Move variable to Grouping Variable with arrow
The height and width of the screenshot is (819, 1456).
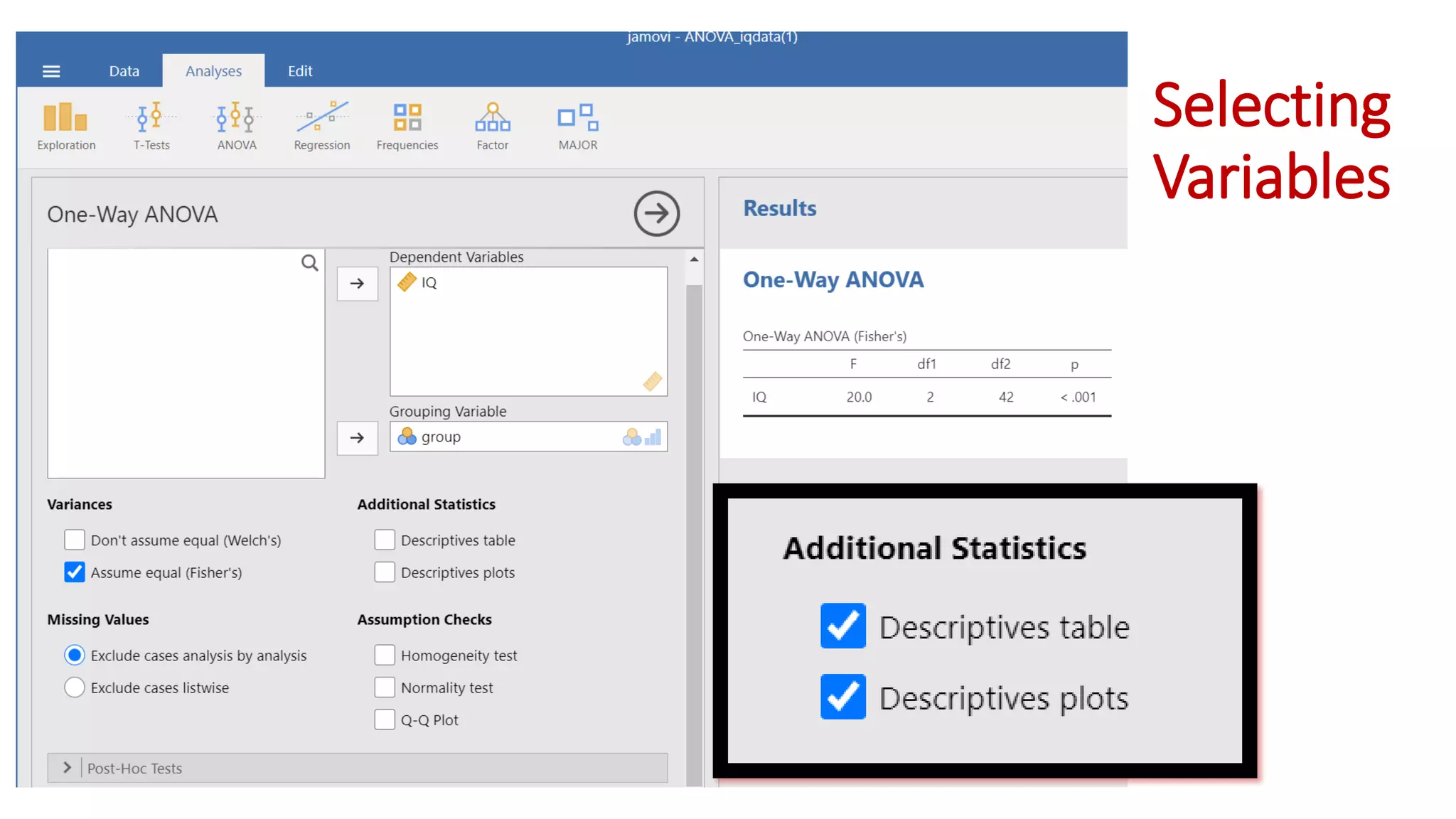357,438
